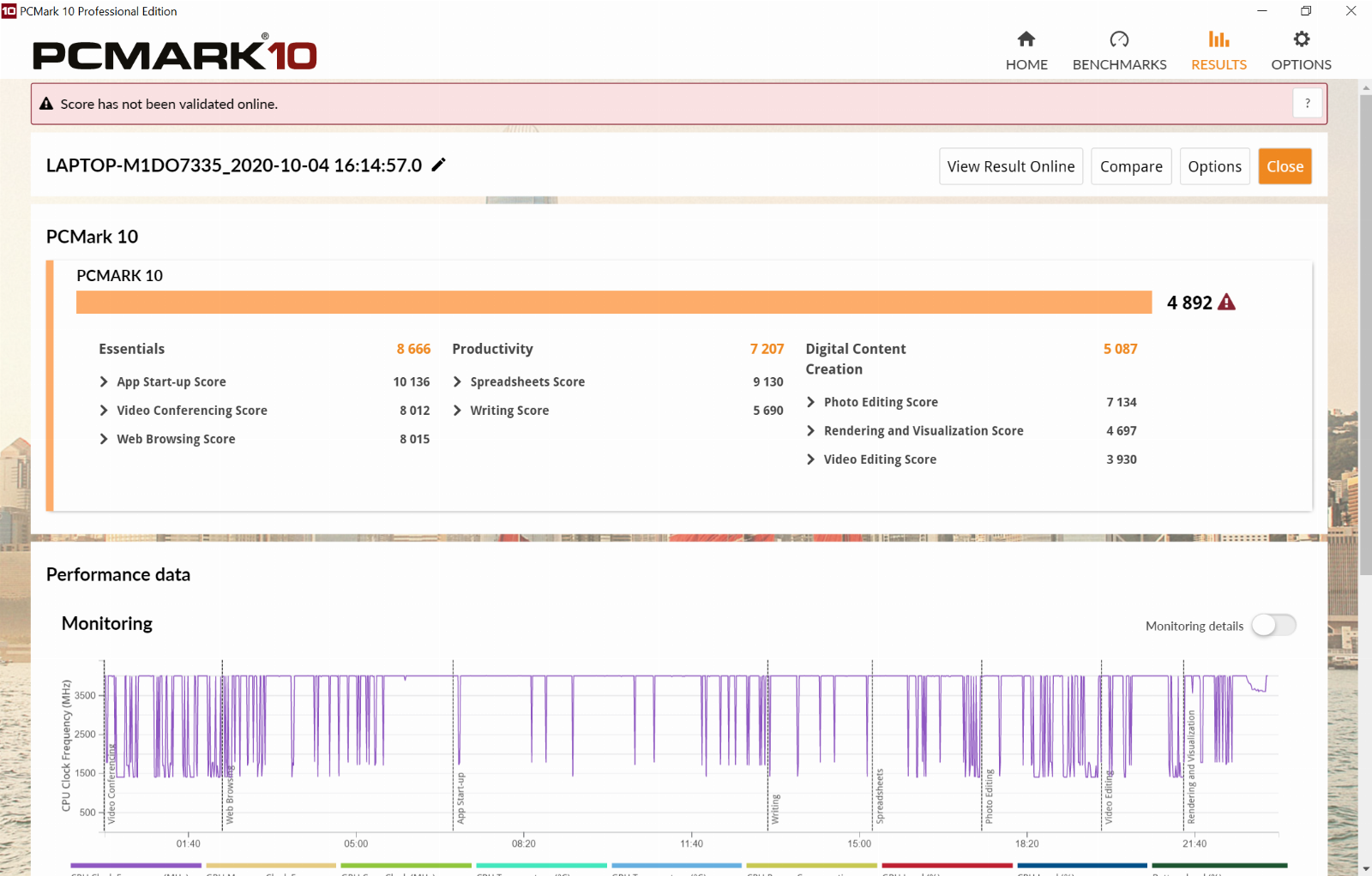Viewport: 1372px width, 876px height.
Task: Click the Spreadsheets marker on chart
Action: click(880, 796)
